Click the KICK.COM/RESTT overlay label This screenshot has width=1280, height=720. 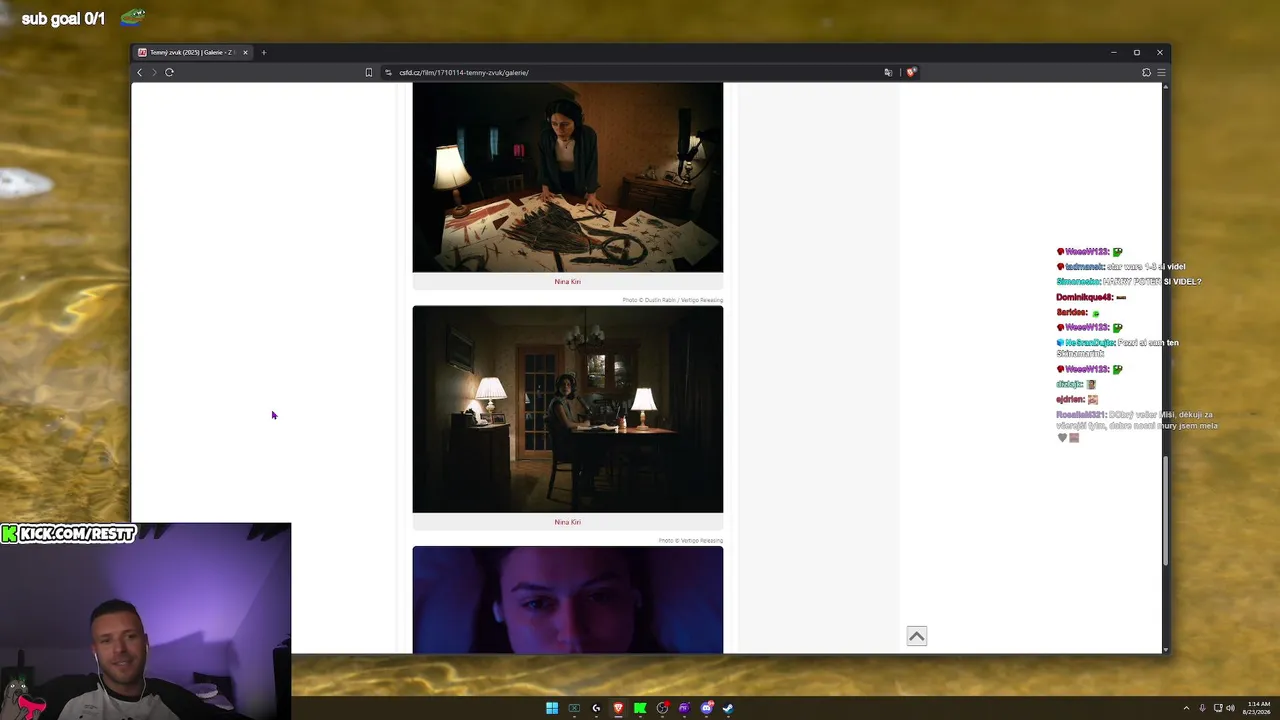(x=68, y=534)
